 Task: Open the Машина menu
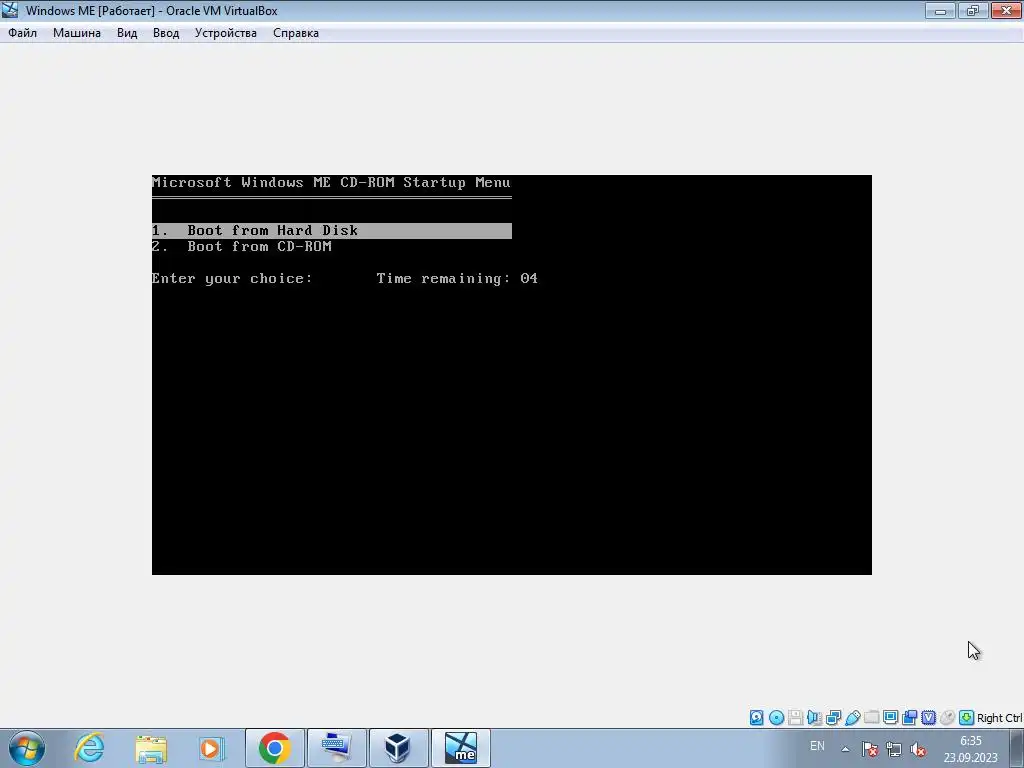[76, 33]
